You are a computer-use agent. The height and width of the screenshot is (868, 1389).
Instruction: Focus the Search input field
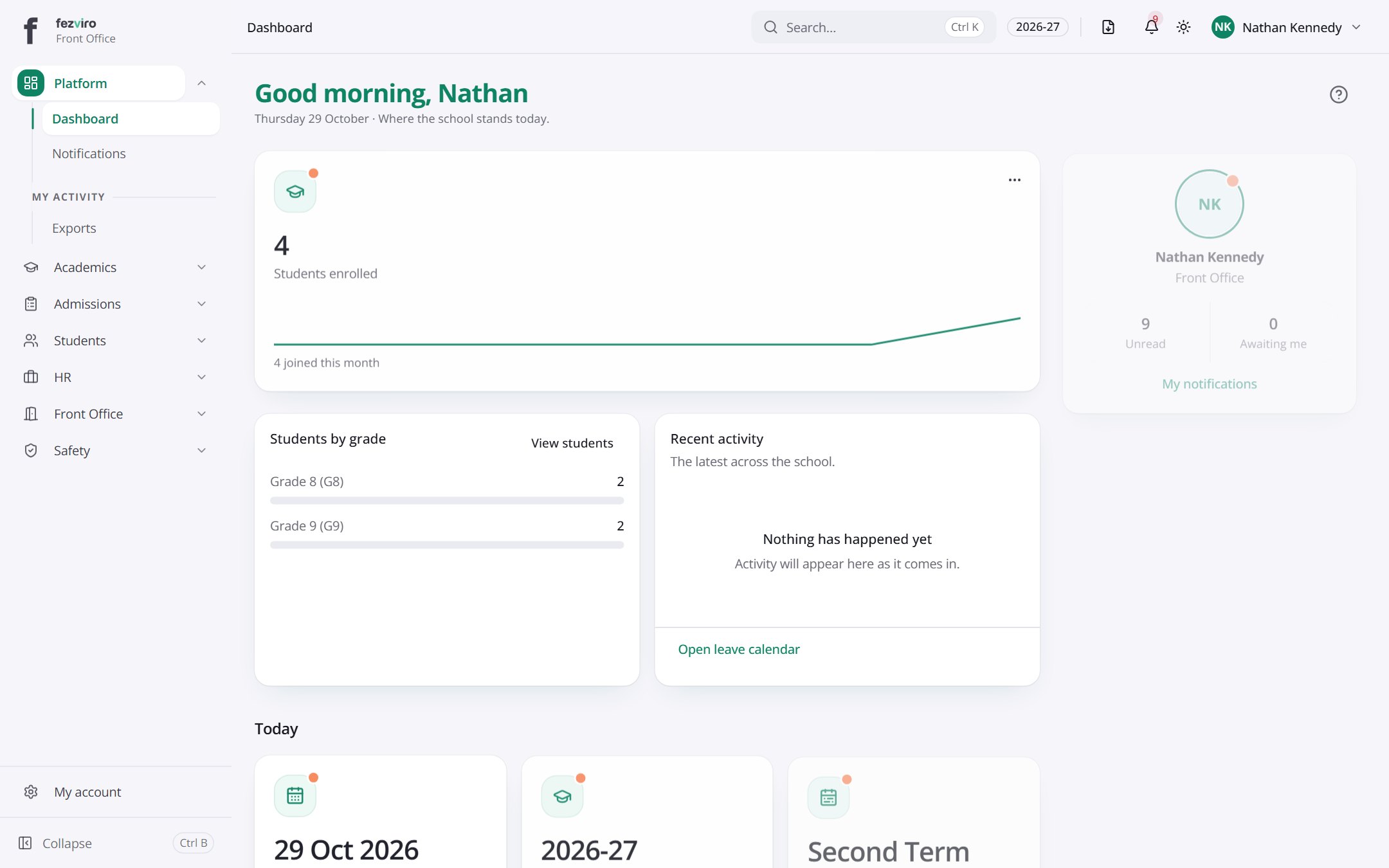873,27
